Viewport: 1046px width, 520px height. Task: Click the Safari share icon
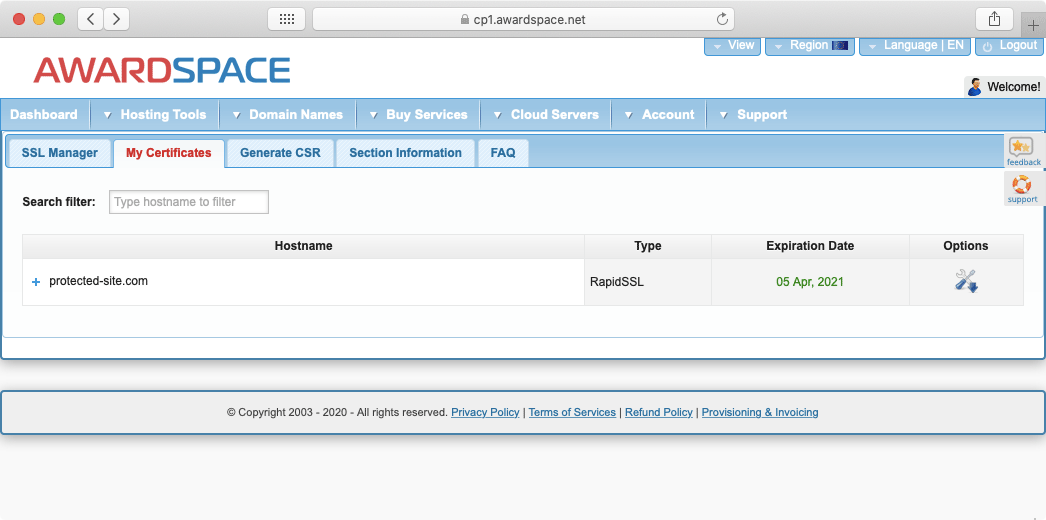(x=994, y=19)
